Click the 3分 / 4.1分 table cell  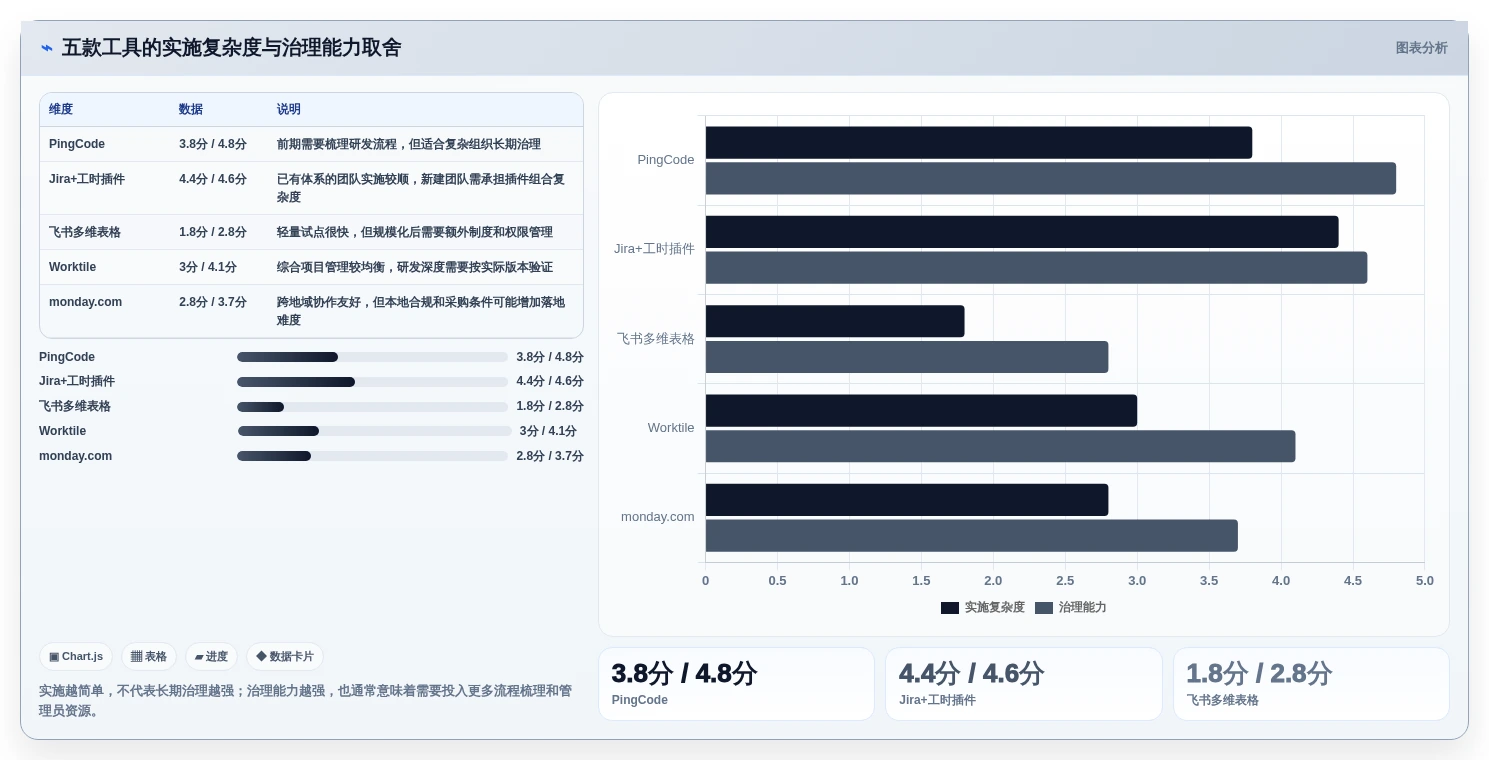pos(208,267)
